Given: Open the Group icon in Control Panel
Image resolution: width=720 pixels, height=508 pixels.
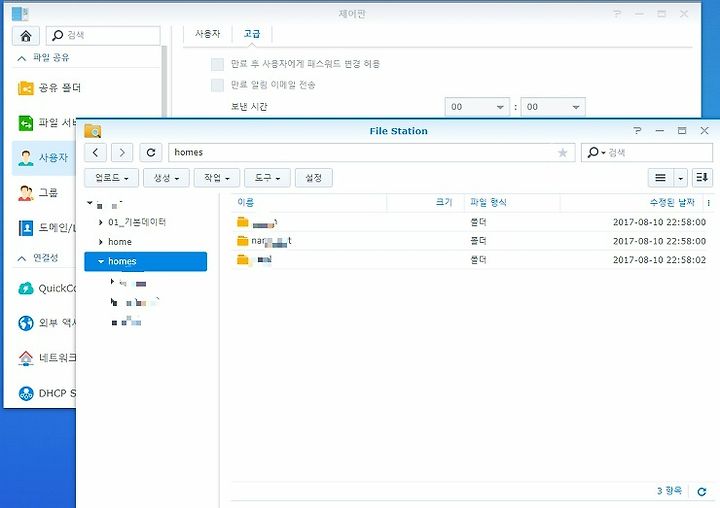Looking at the screenshot, I should pyautogui.click(x=26, y=192).
